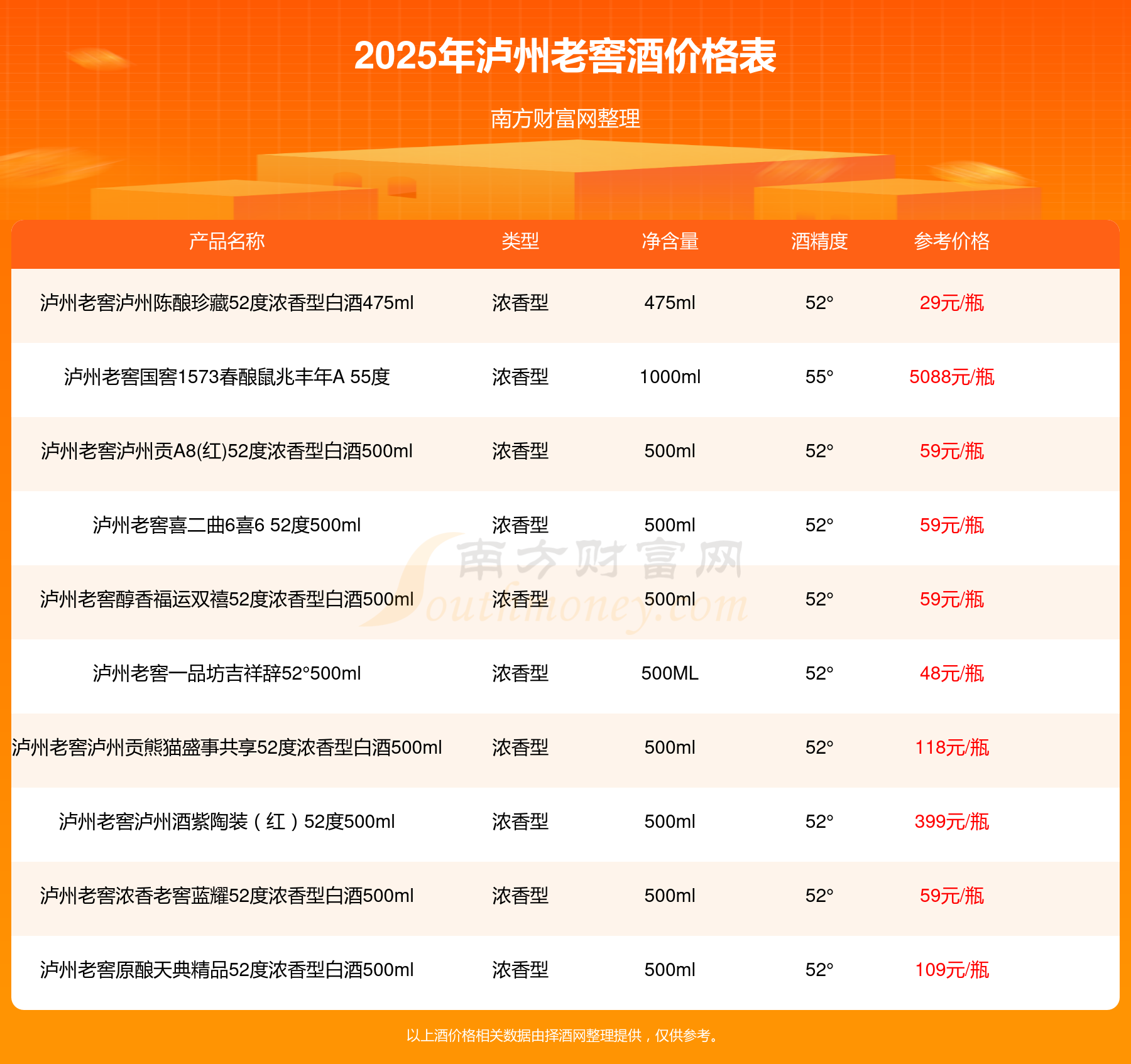Click the 399元/瓶 price
Image resolution: width=1131 pixels, height=1064 pixels.
(x=952, y=822)
